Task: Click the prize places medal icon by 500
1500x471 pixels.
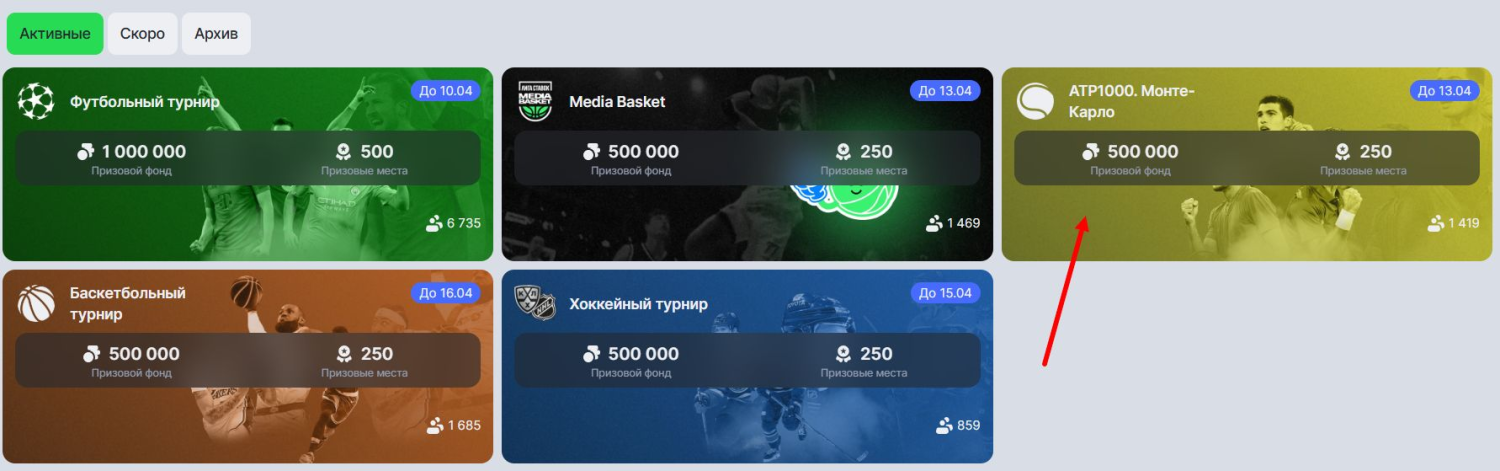Action: tap(343, 152)
